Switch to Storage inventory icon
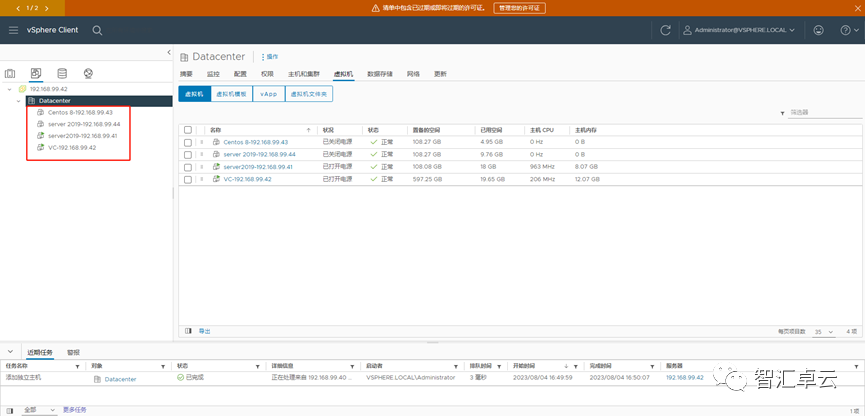Image resolution: width=865 pixels, height=416 pixels. [x=62, y=73]
